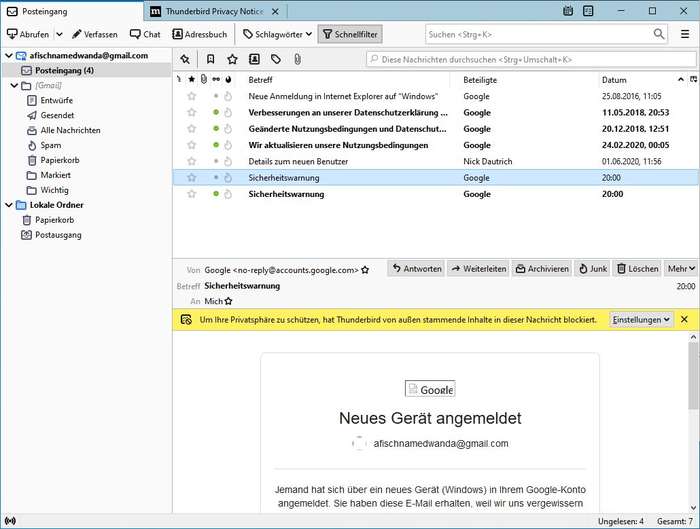Open the Adressbuch
The height and width of the screenshot is (529, 700).
point(200,34)
